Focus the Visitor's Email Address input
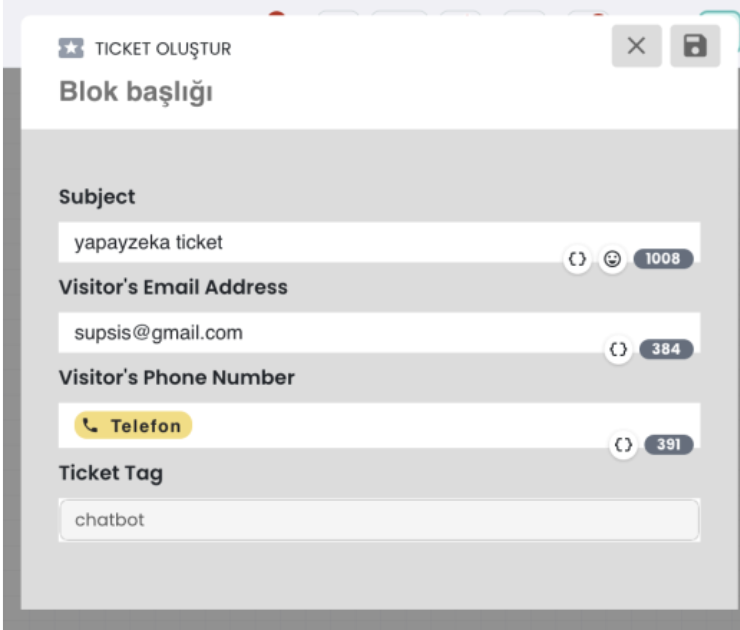Screen dimensions: 740x630 click(x=379, y=332)
